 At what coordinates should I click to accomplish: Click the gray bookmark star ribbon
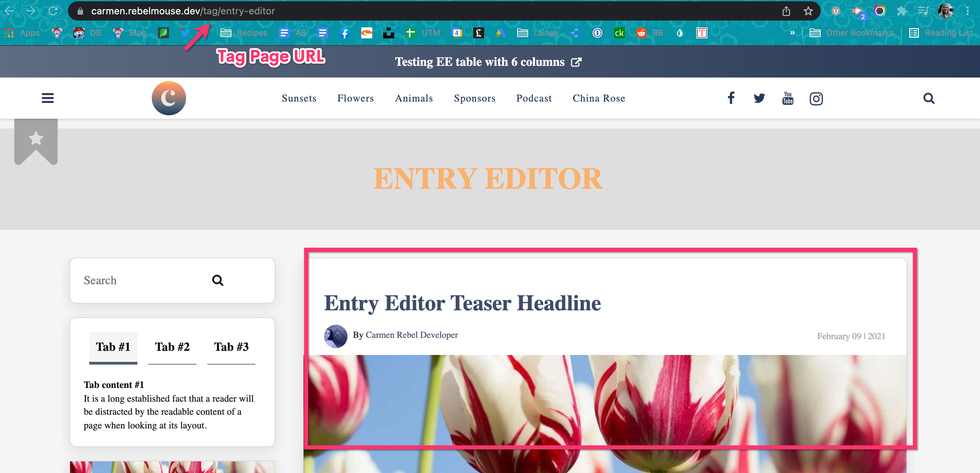pos(36,140)
